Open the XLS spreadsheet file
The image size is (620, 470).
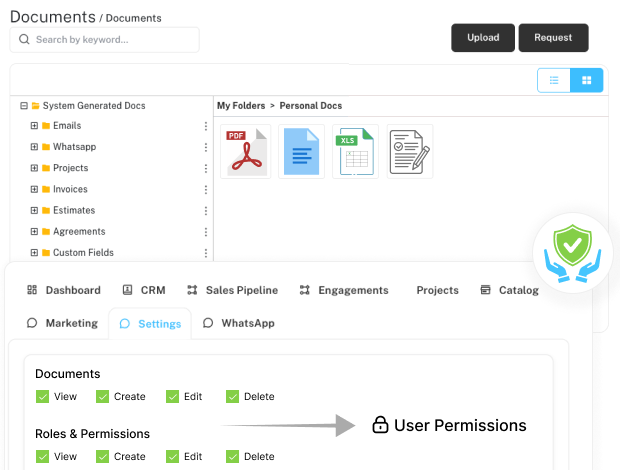pos(355,152)
